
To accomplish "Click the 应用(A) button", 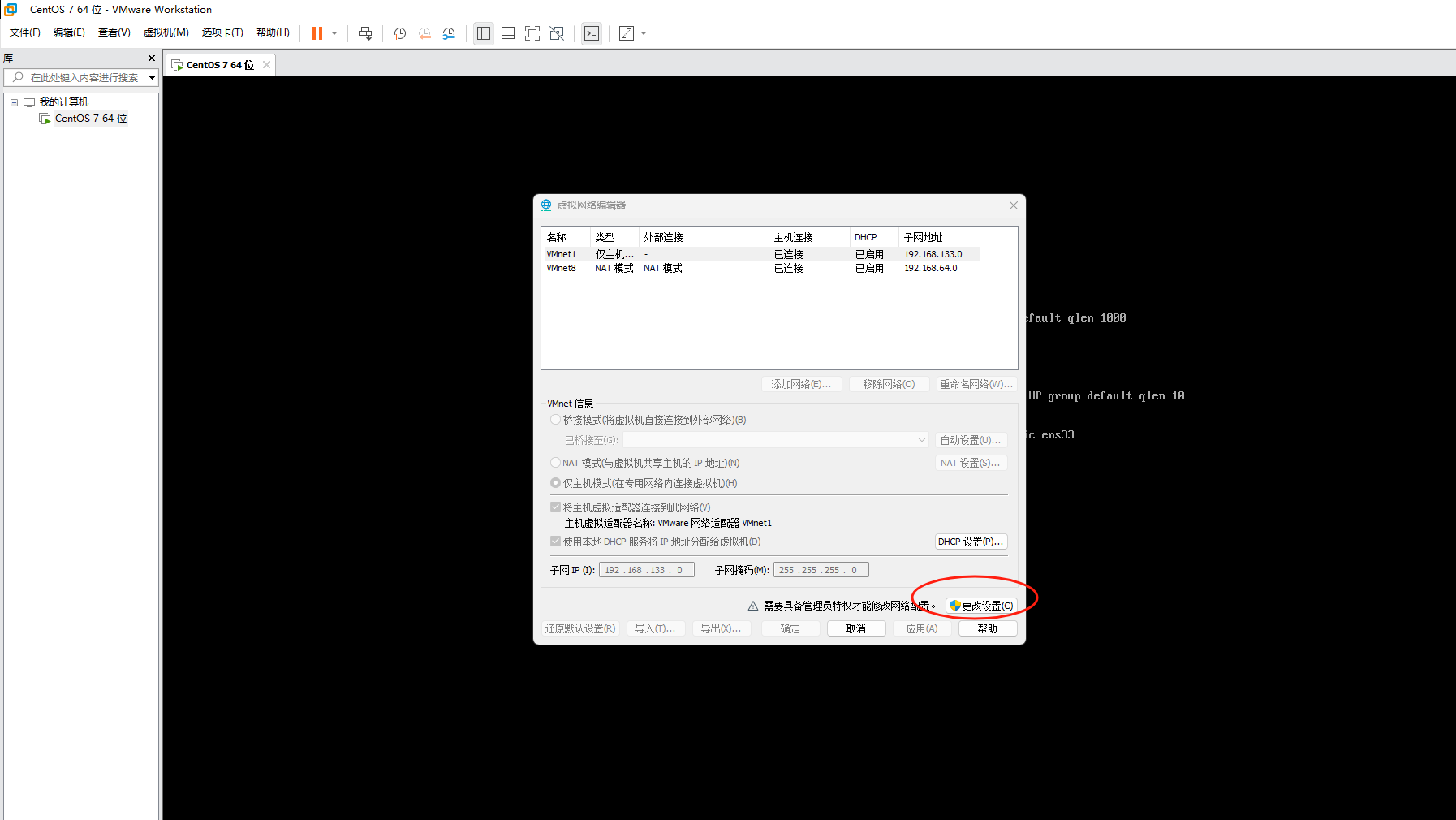I will pyautogui.click(x=922, y=628).
